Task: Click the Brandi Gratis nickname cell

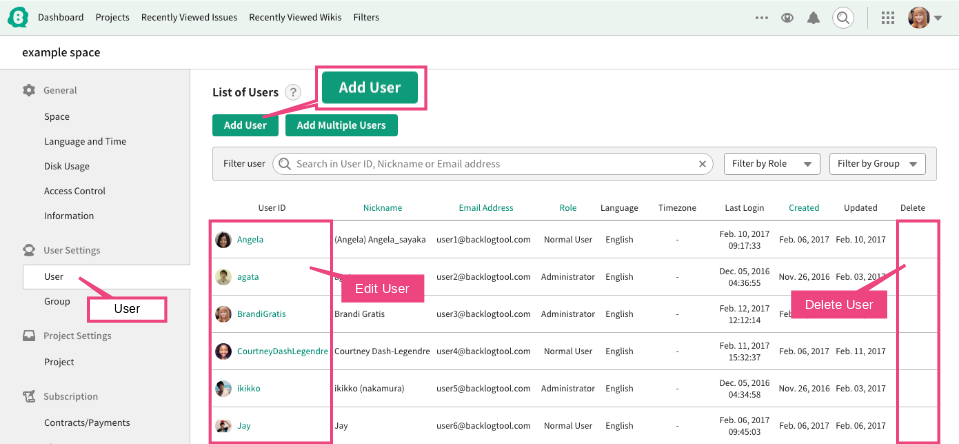Action: click(x=360, y=314)
